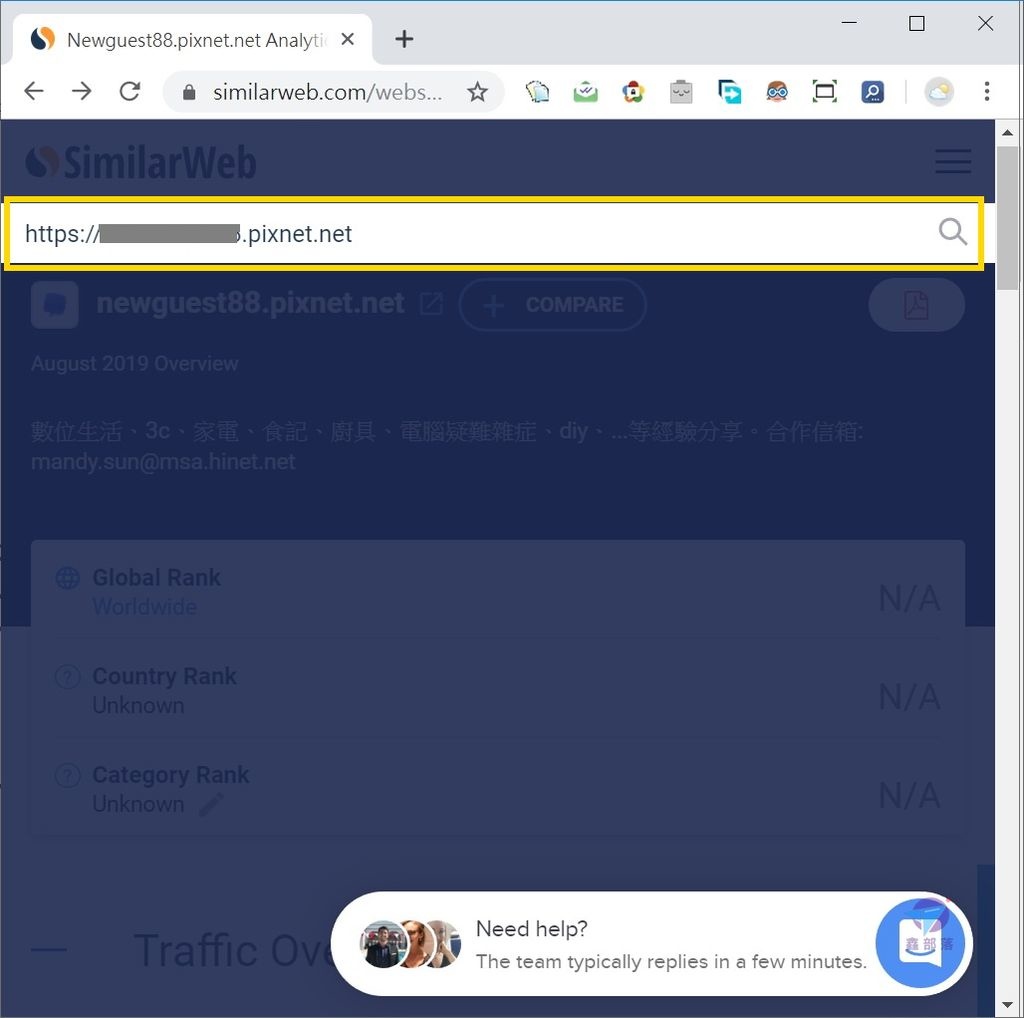Screen dimensions: 1024x1018
Task: Click the padlock site info icon
Action: [x=189, y=92]
